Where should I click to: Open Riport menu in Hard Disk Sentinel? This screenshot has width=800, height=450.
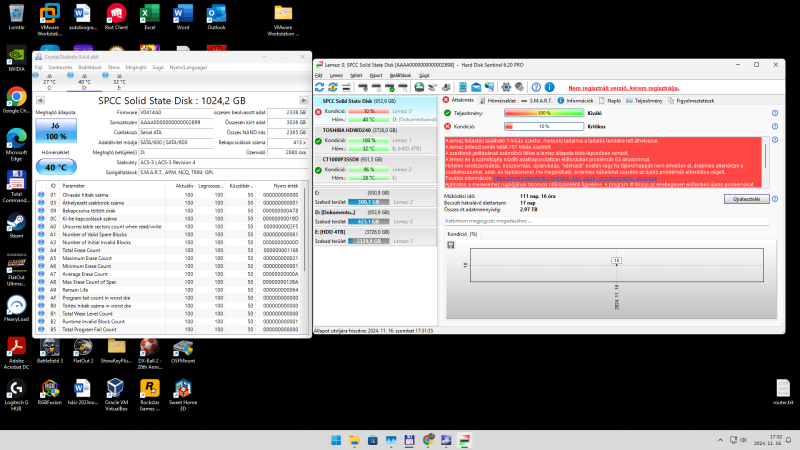pos(376,76)
